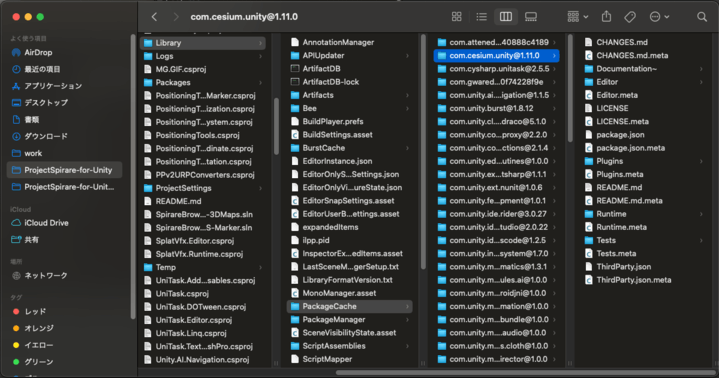Open the work folder in sidebar
The image size is (719, 378).
coord(64,153)
